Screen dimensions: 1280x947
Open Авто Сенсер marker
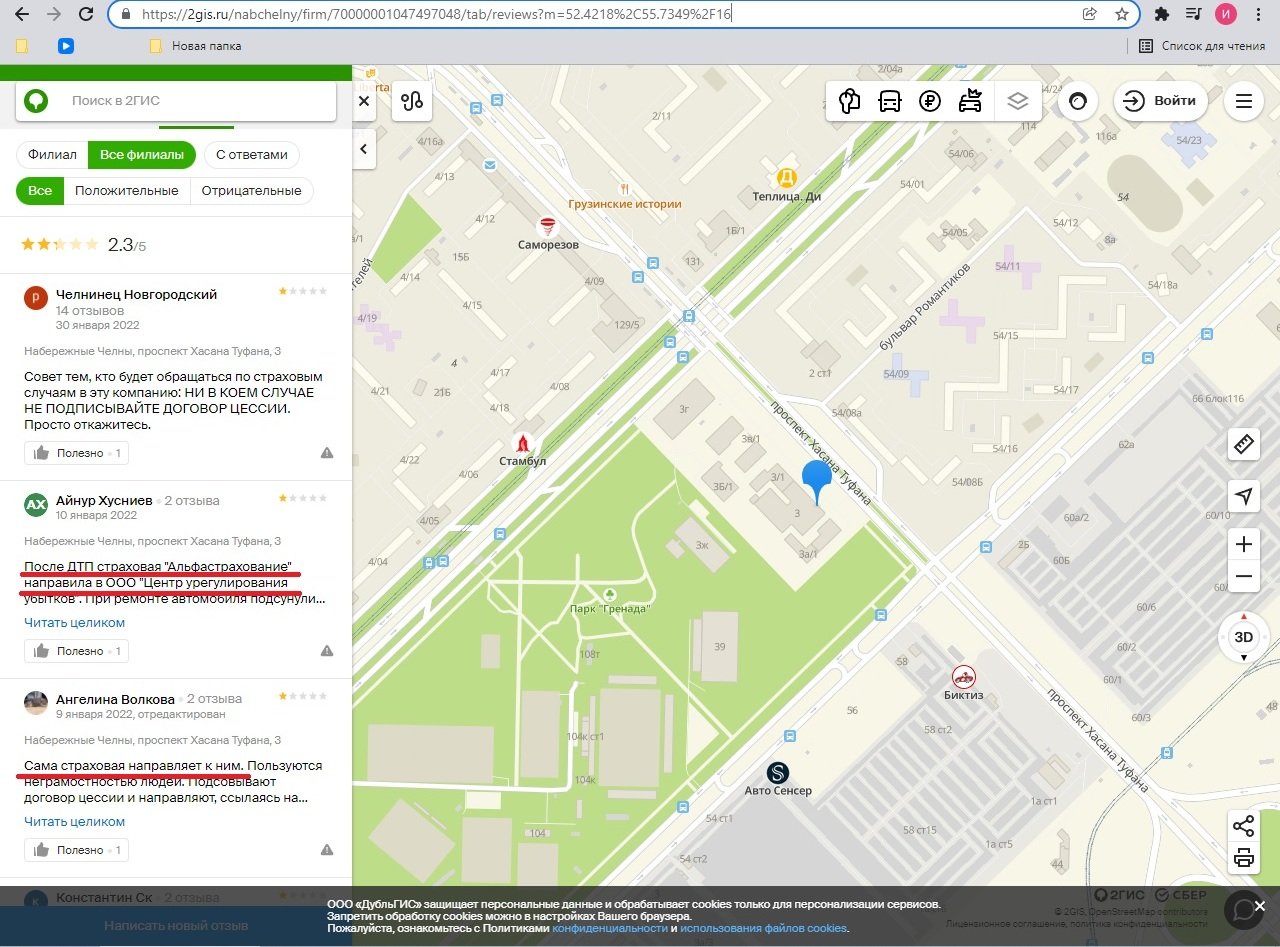(778, 772)
